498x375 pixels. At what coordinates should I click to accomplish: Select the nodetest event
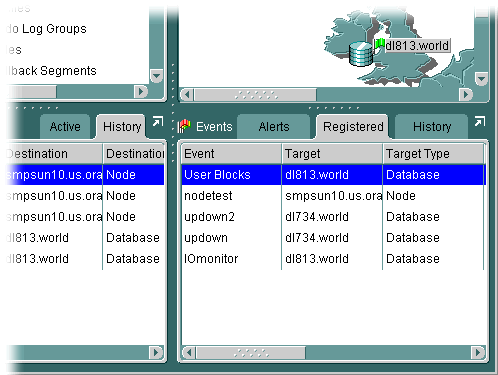point(208,196)
